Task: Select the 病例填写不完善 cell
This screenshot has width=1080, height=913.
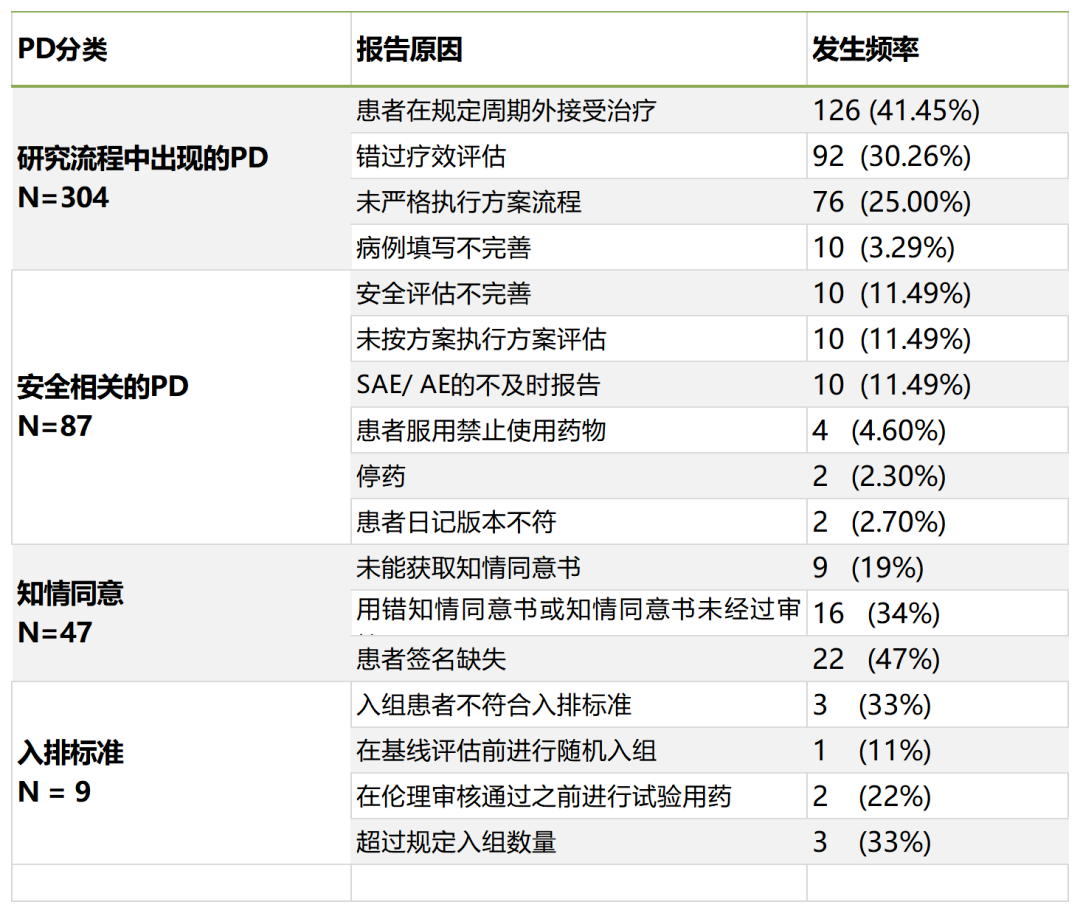Action: (x=445, y=247)
